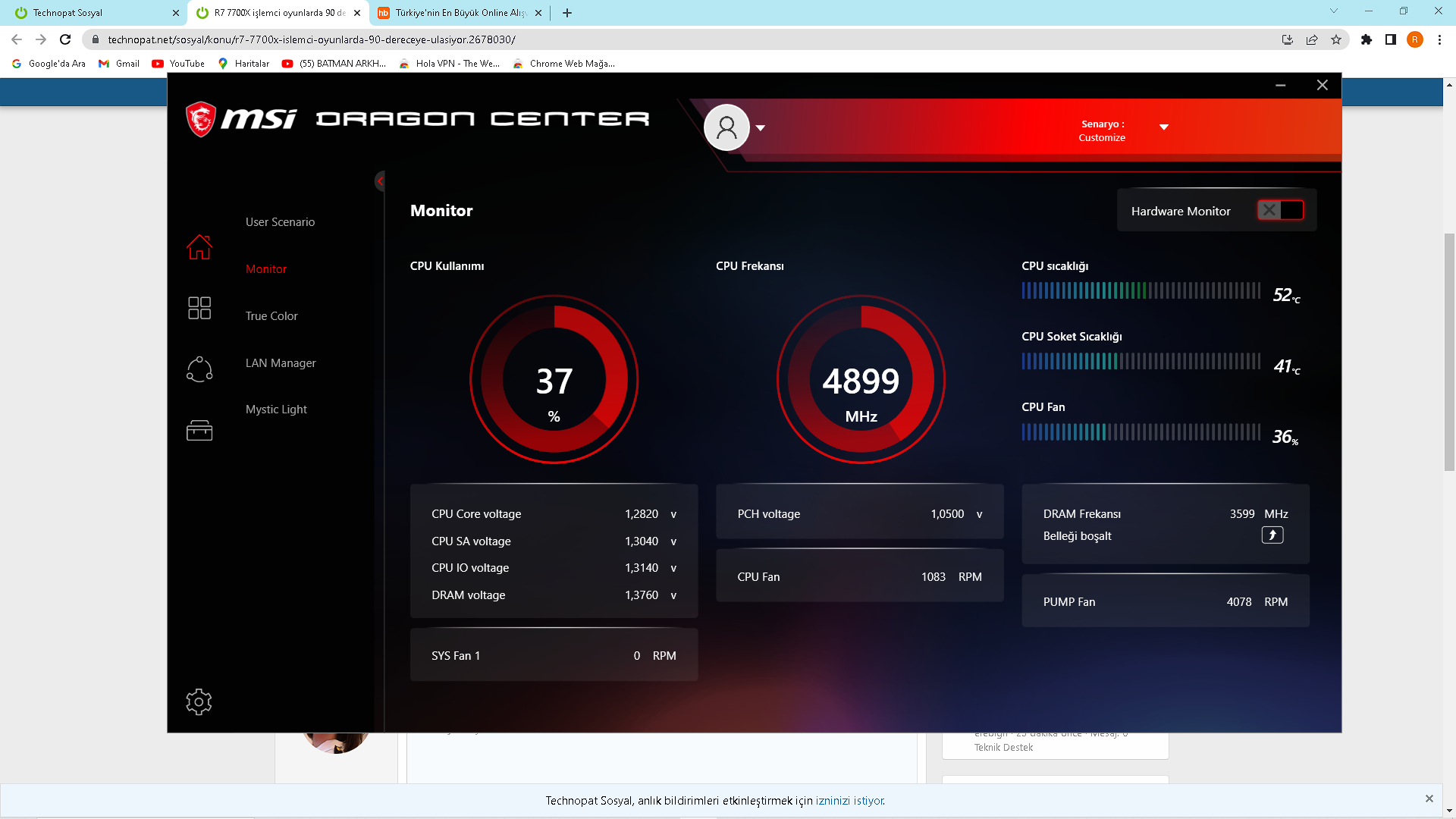This screenshot has width=1456, height=819.
Task: Click the user profile avatar icon
Action: [726, 127]
